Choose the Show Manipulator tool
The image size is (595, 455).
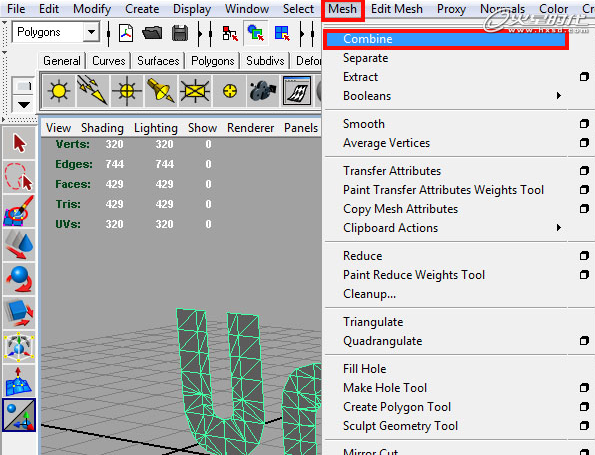19,415
